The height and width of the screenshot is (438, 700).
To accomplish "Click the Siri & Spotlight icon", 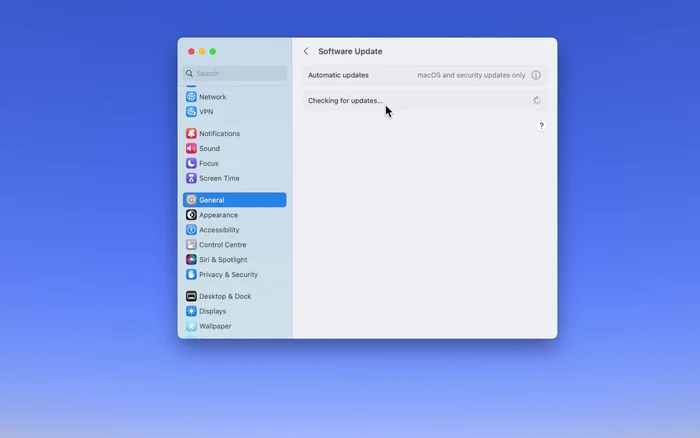I will point(191,260).
